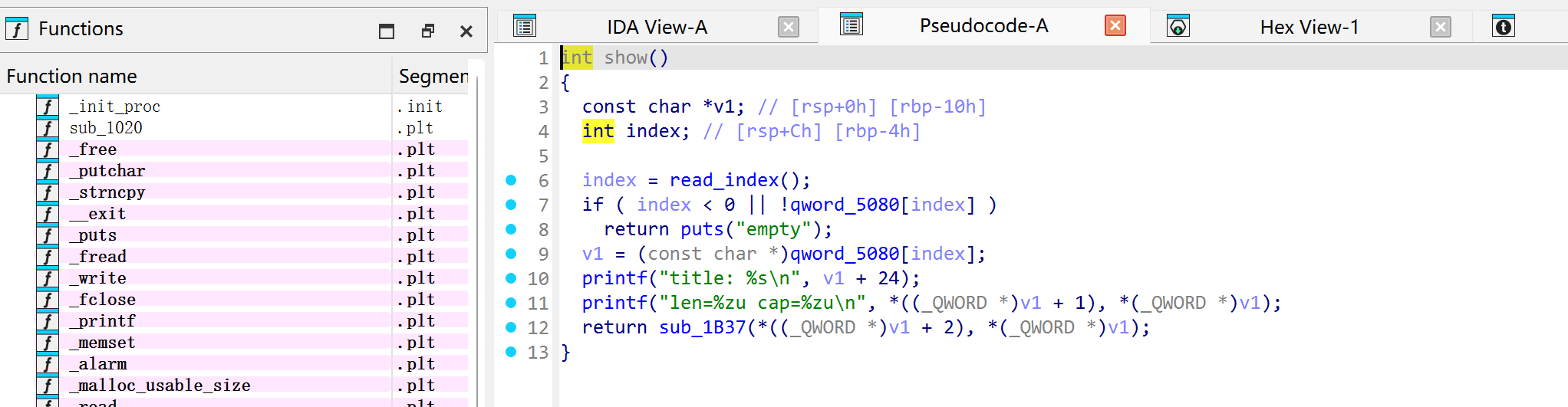The height and width of the screenshot is (407, 1568).
Task: Click the function icon next to _printf
Action: click(x=48, y=321)
